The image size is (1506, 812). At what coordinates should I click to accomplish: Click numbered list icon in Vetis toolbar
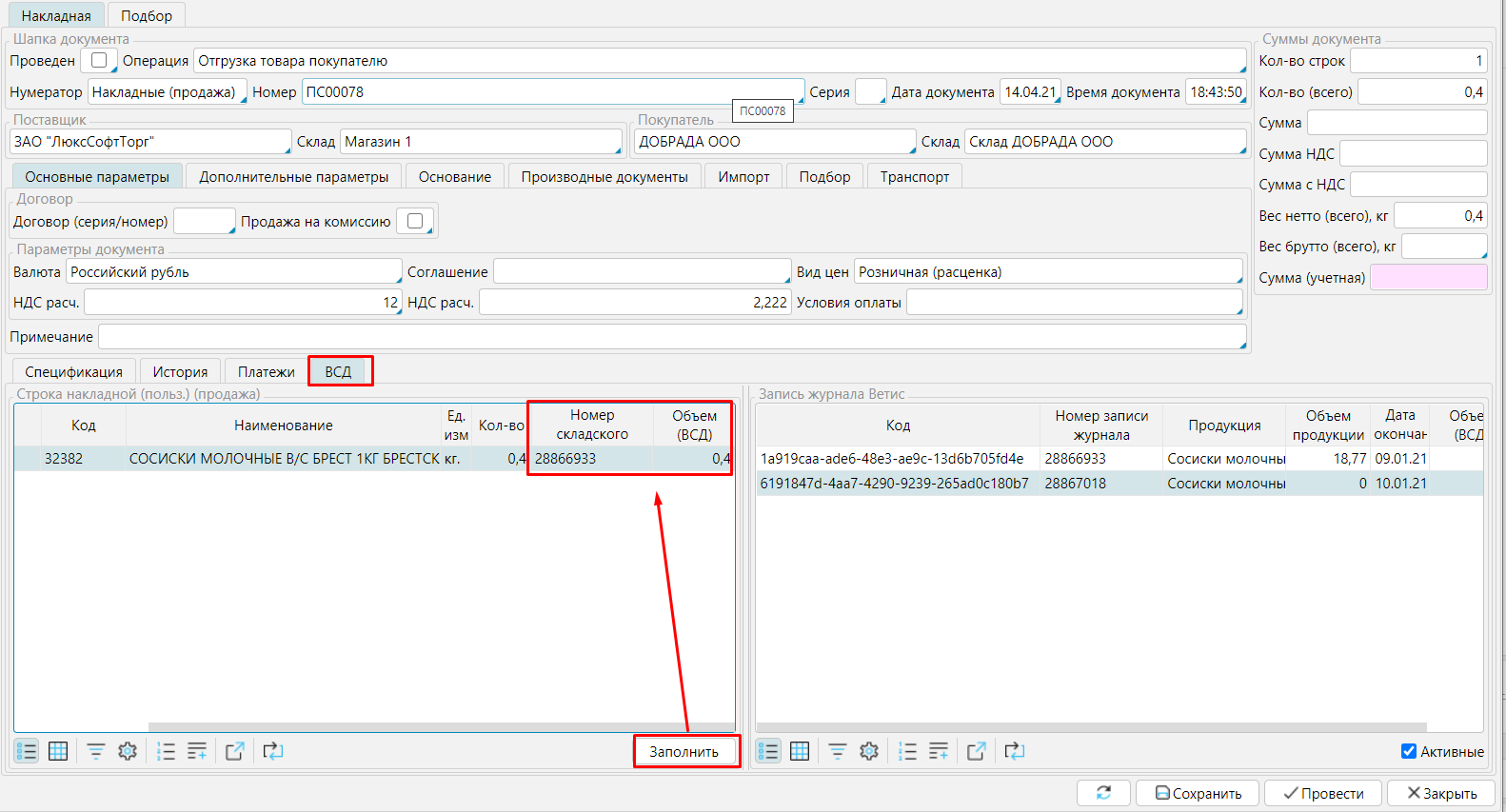coord(907,751)
